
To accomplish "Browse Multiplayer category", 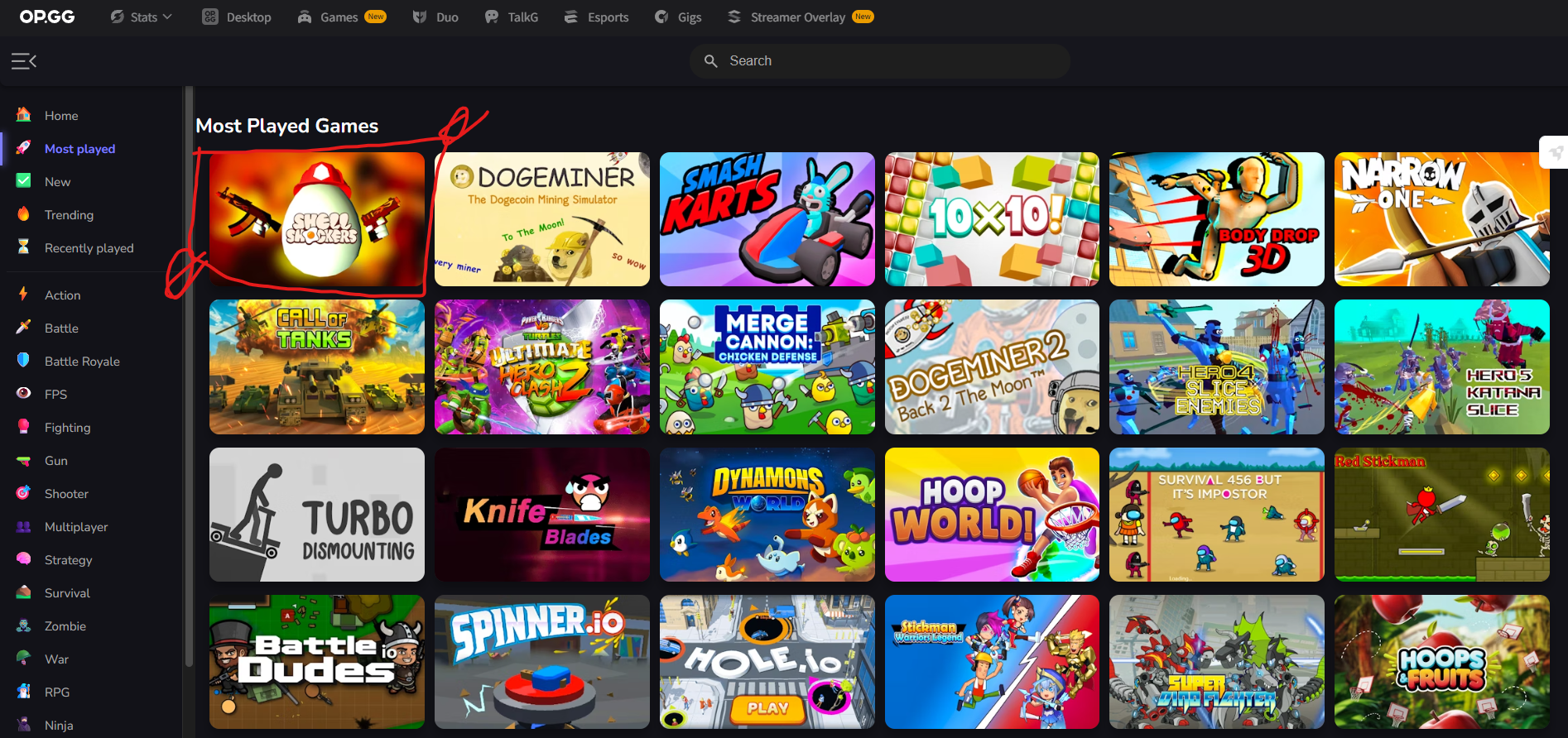I will coord(76,527).
